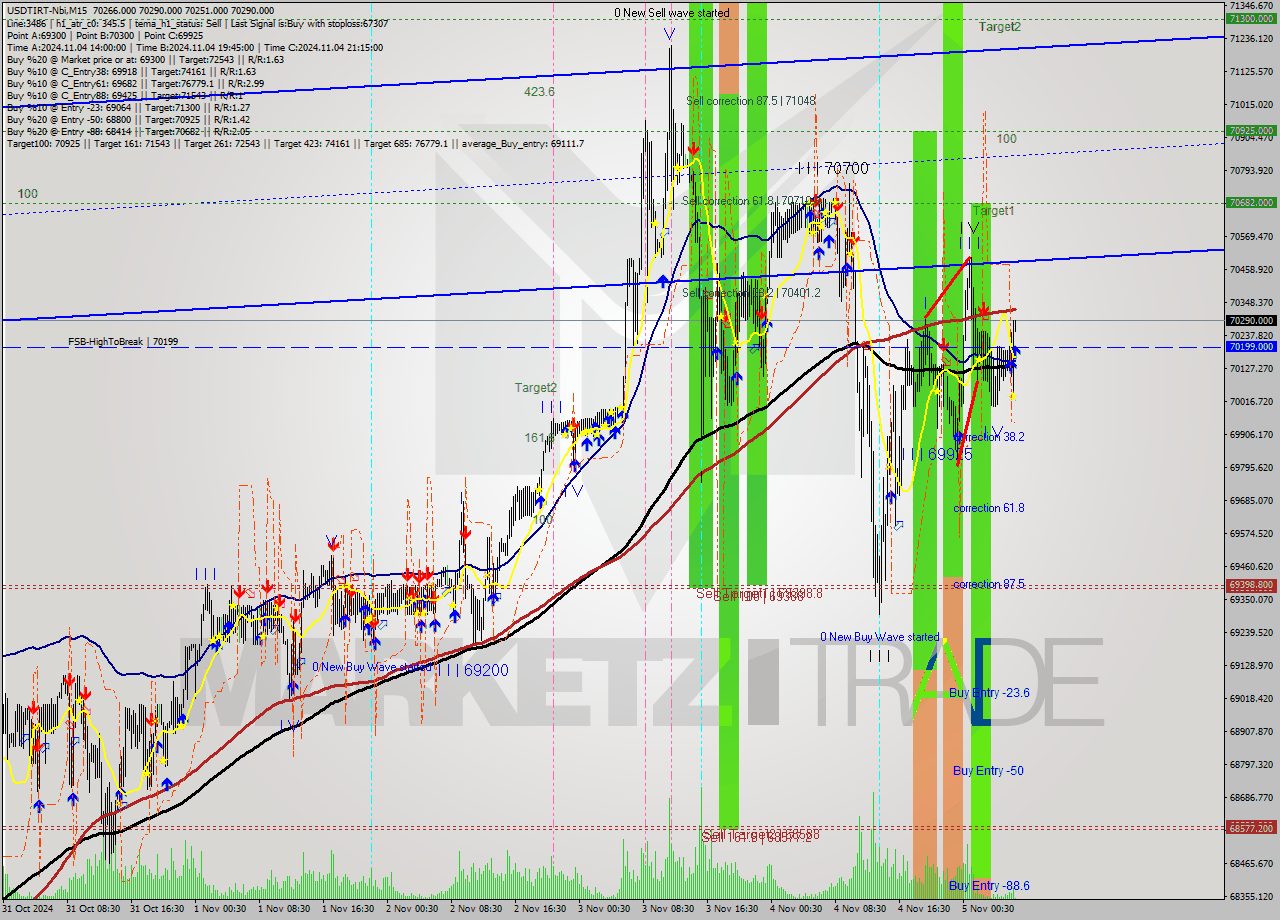The height and width of the screenshot is (920, 1280).
Task: Select the 'I I I 69200' wave label
Action: point(476,670)
